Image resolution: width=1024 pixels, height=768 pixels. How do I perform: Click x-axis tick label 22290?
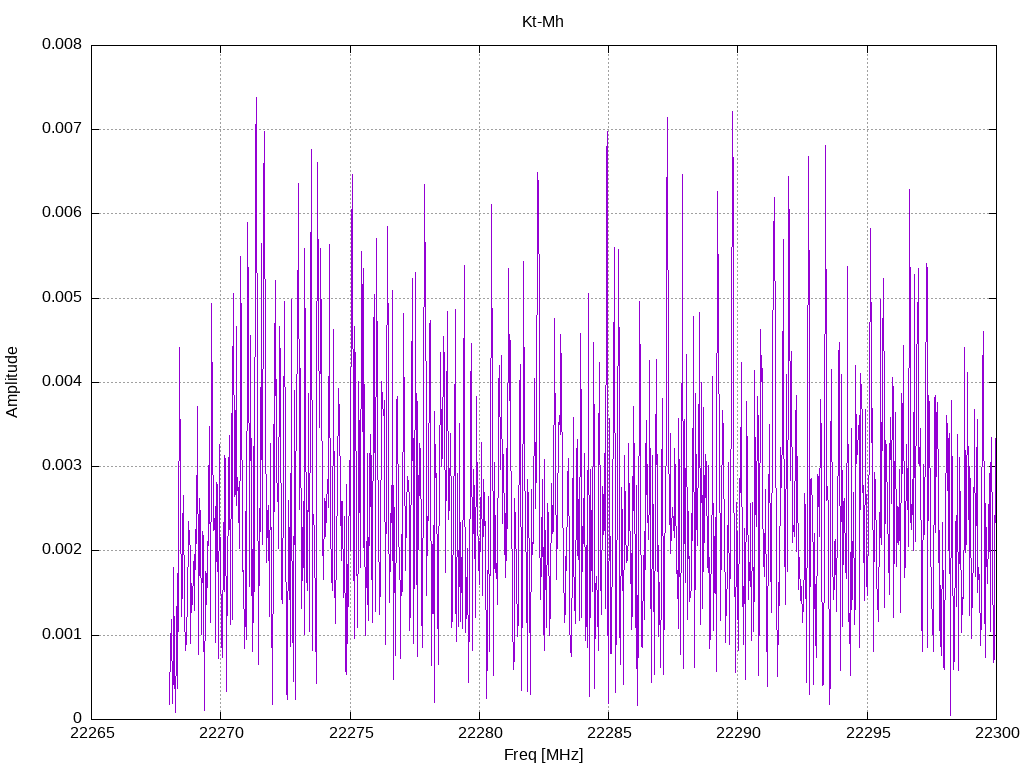coord(739,733)
